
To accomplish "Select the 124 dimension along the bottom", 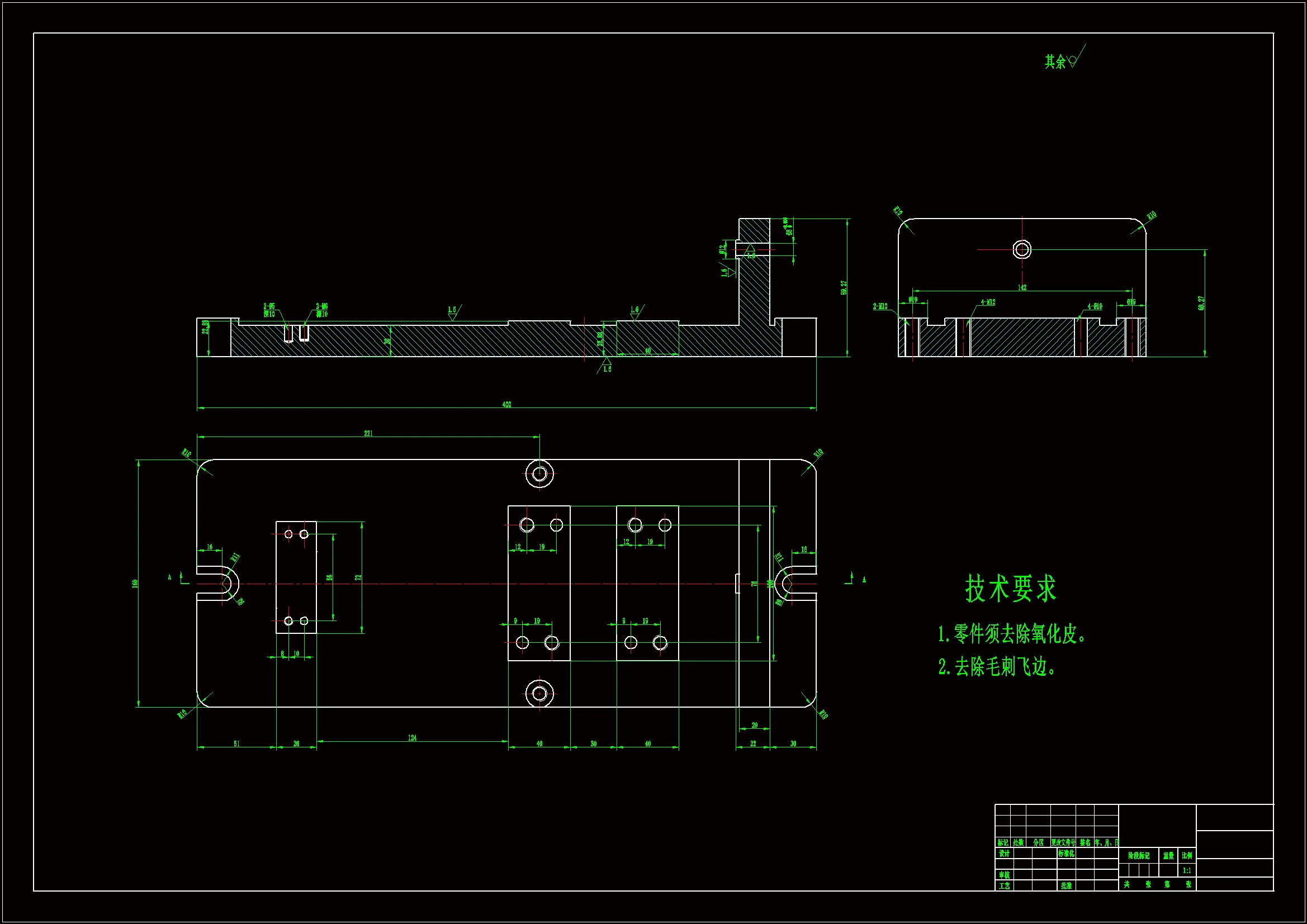I will [412, 738].
